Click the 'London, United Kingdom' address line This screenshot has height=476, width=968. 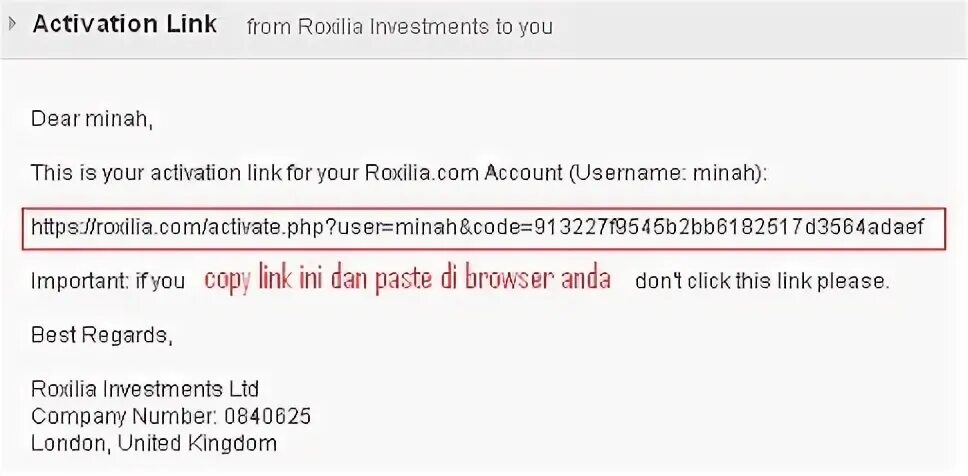click(154, 443)
